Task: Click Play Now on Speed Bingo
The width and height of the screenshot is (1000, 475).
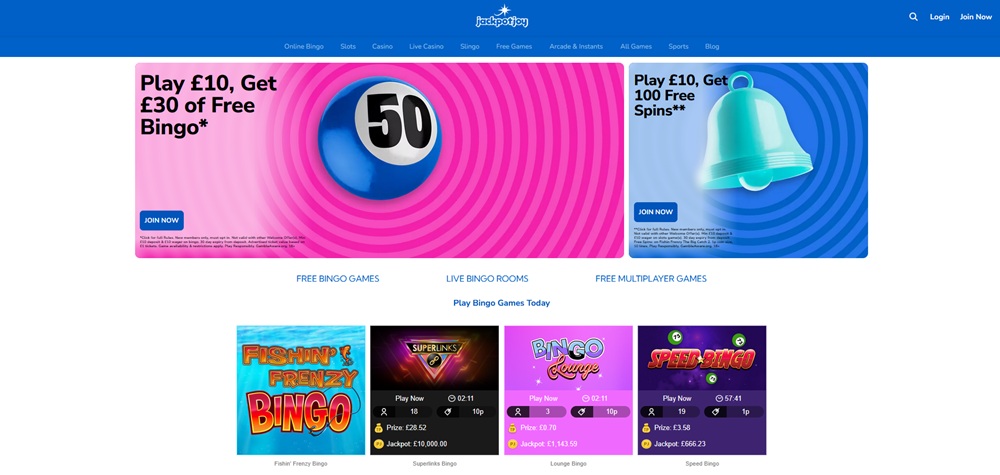Action: coord(677,398)
